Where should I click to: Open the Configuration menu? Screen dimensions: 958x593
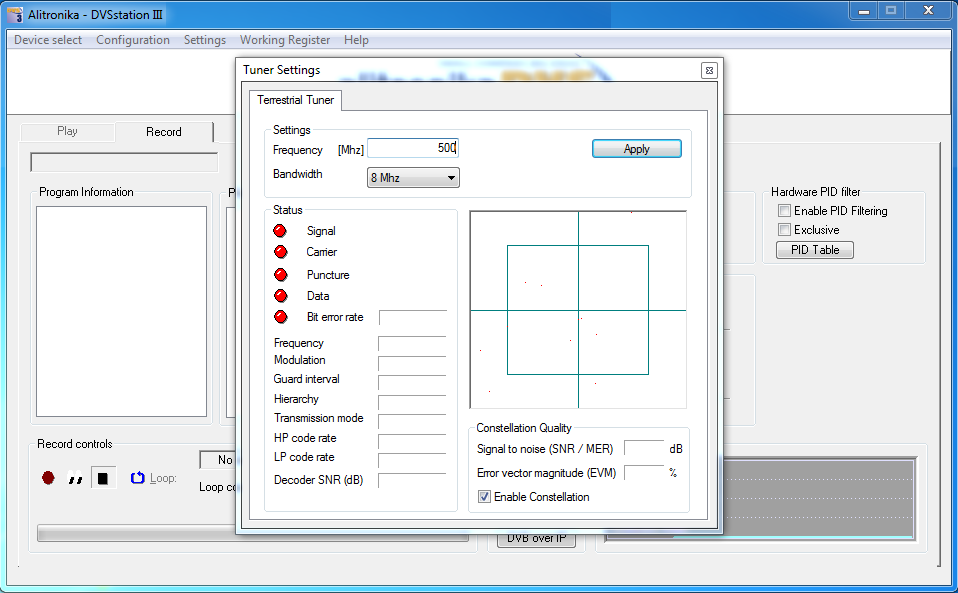click(x=133, y=40)
